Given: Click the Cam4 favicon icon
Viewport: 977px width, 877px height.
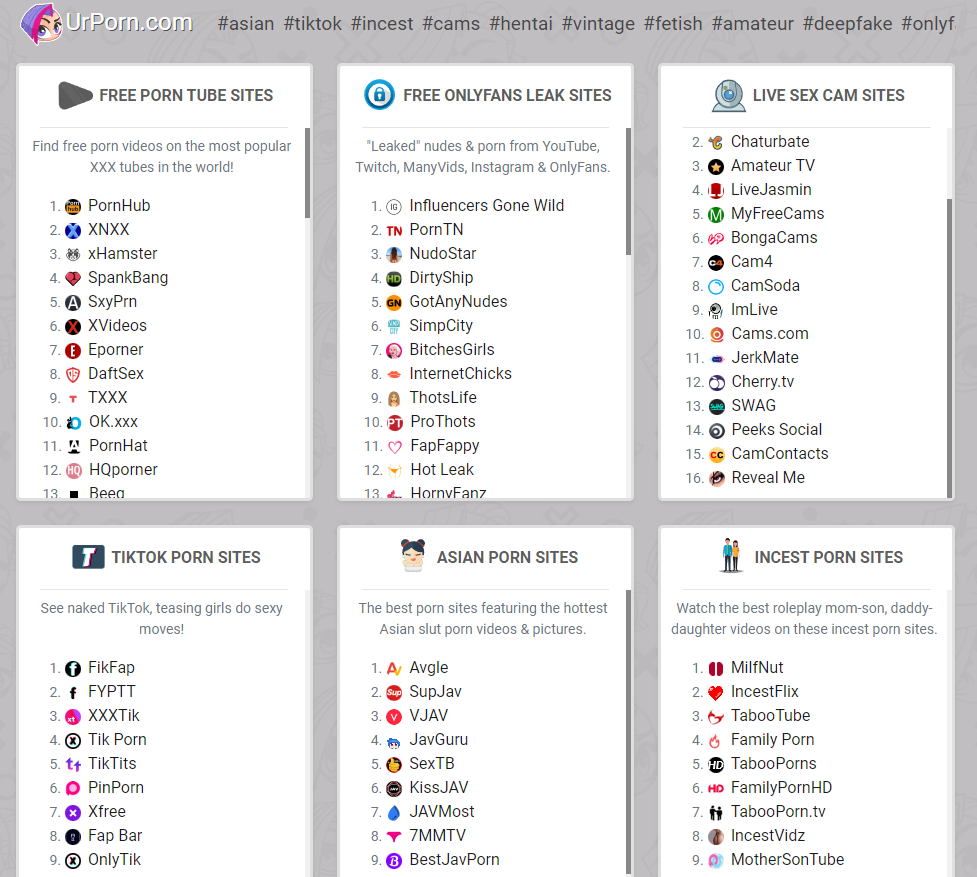Looking at the screenshot, I should point(716,263).
